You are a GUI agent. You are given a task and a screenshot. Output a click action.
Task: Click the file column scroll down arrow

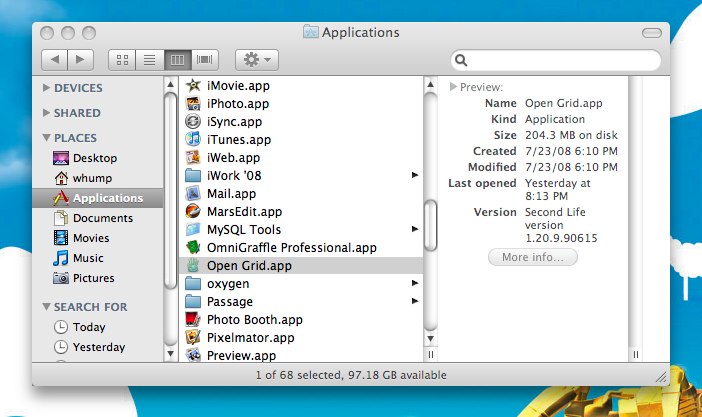pos(430,339)
